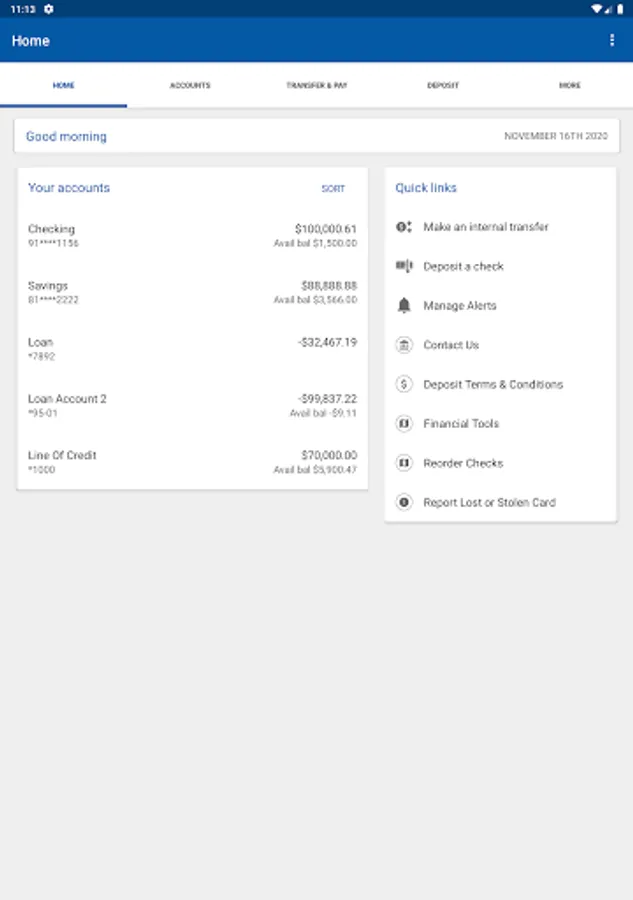Tap the Financial Tools icon
The height and width of the screenshot is (900, 633).
pyautogui.click(x=404, y=424)
